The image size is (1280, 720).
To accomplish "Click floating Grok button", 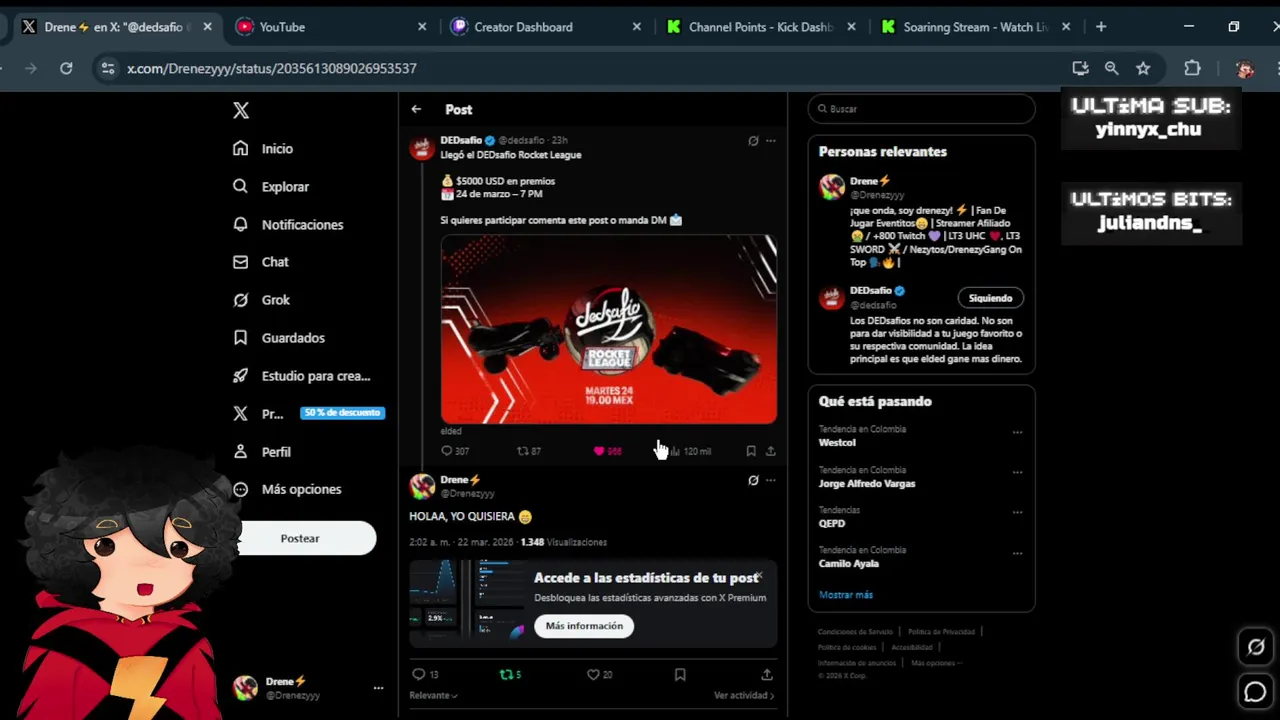I will pyautogui.click(x=1255, y=647).
